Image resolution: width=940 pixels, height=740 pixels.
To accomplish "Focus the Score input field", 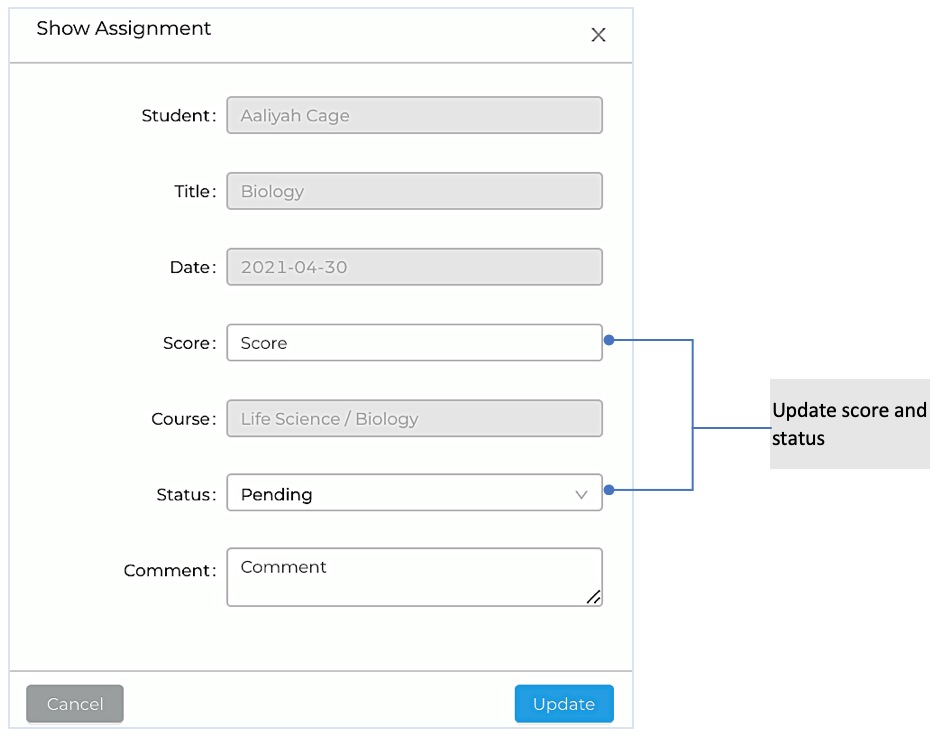I will pyautogui.click(x=414, y=343).
